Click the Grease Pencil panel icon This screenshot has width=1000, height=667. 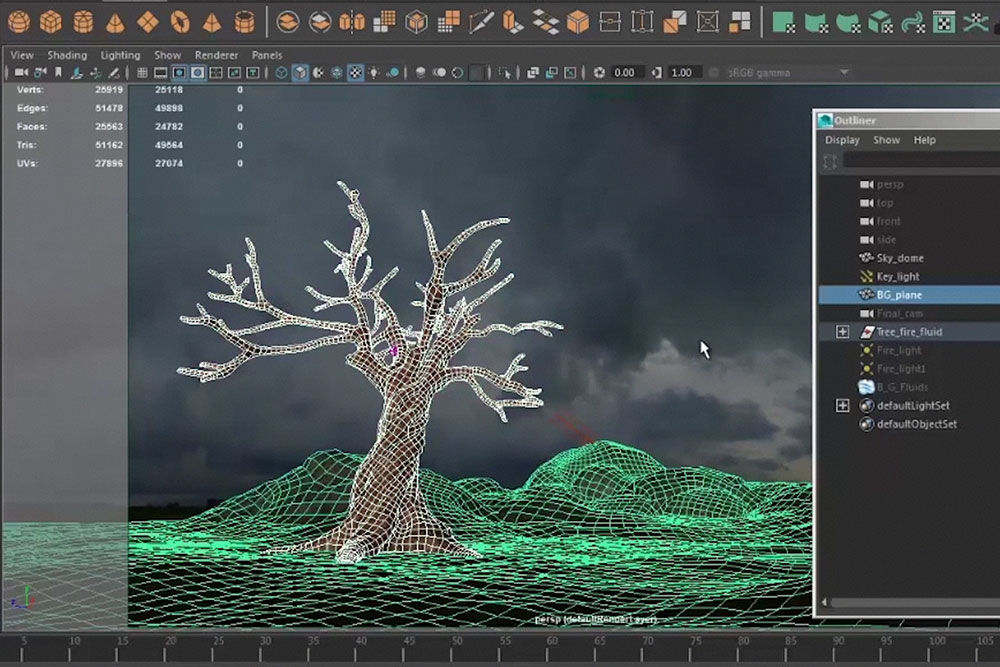[114, 73]
